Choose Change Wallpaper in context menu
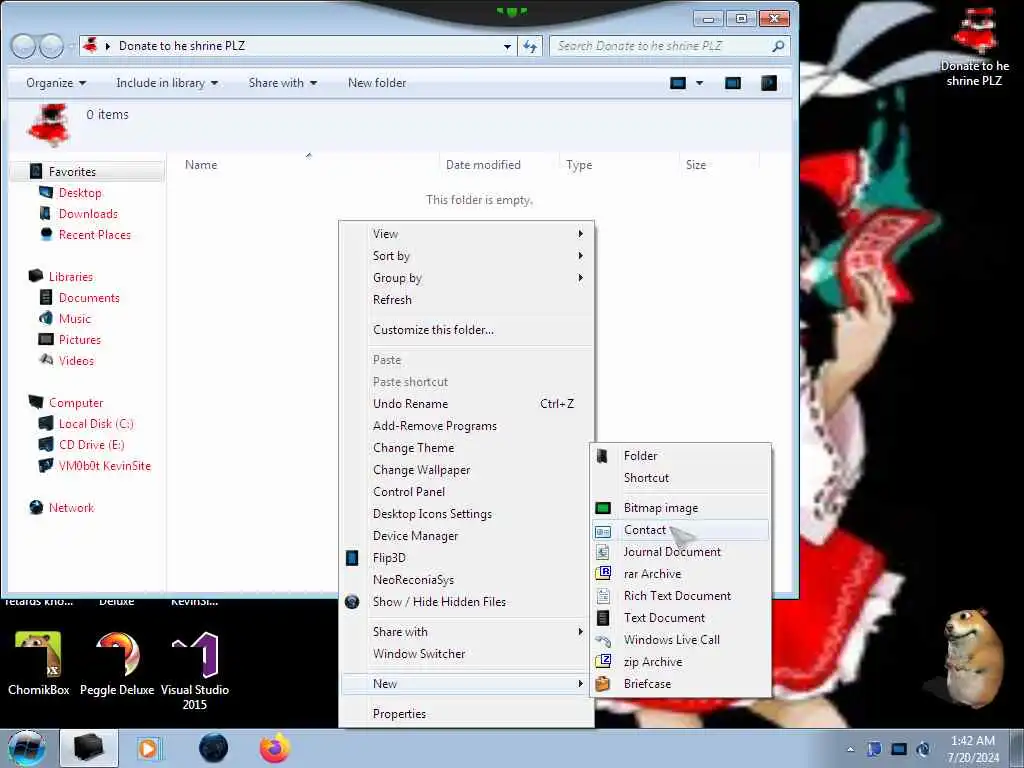The image size is (1024, 768). (x=466, y=470)
